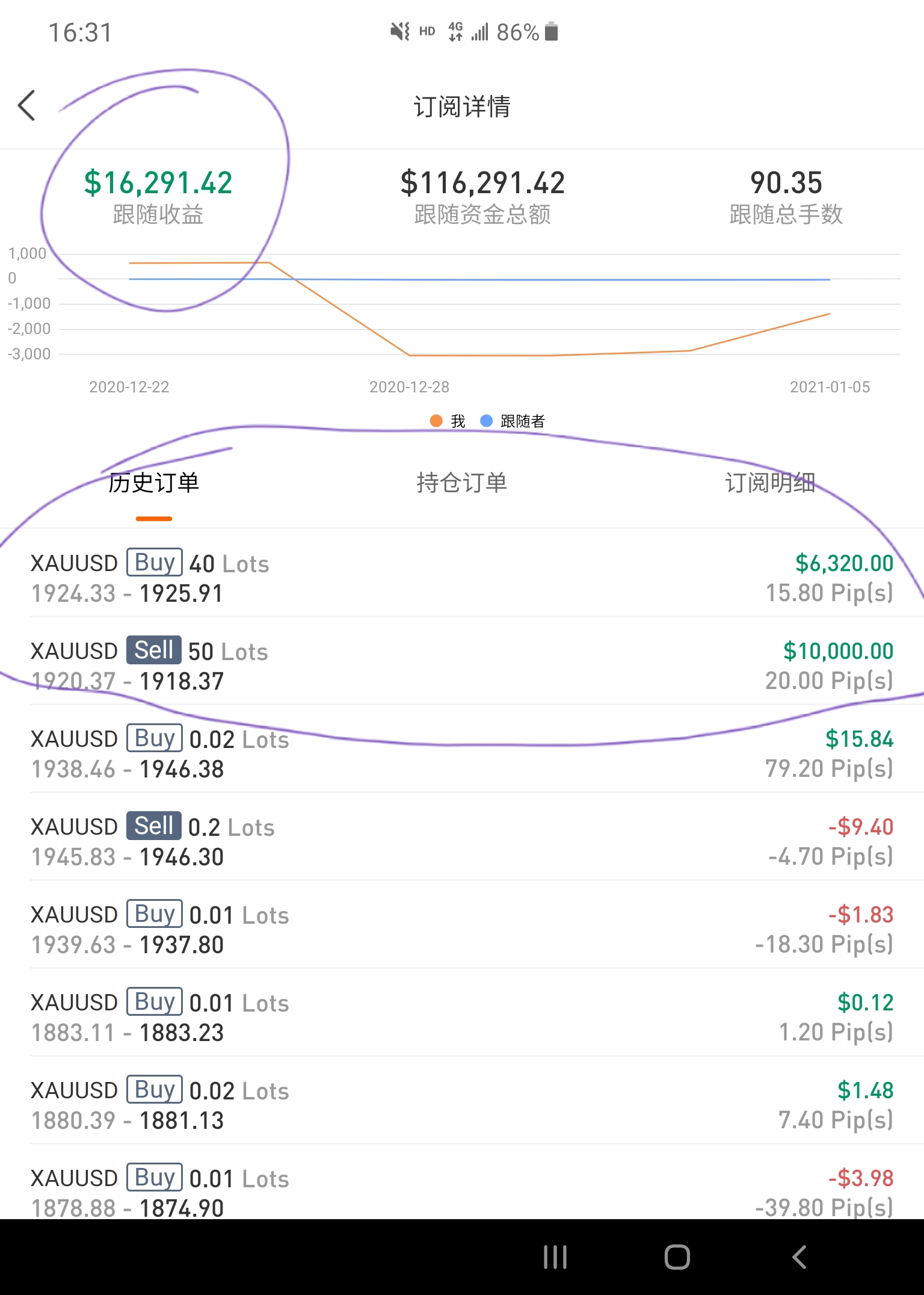The height and width of the screenshot is (1295, 924).
Task: Tap the 1945.83 - 1946.30 price range
Action: coord(128,858)
